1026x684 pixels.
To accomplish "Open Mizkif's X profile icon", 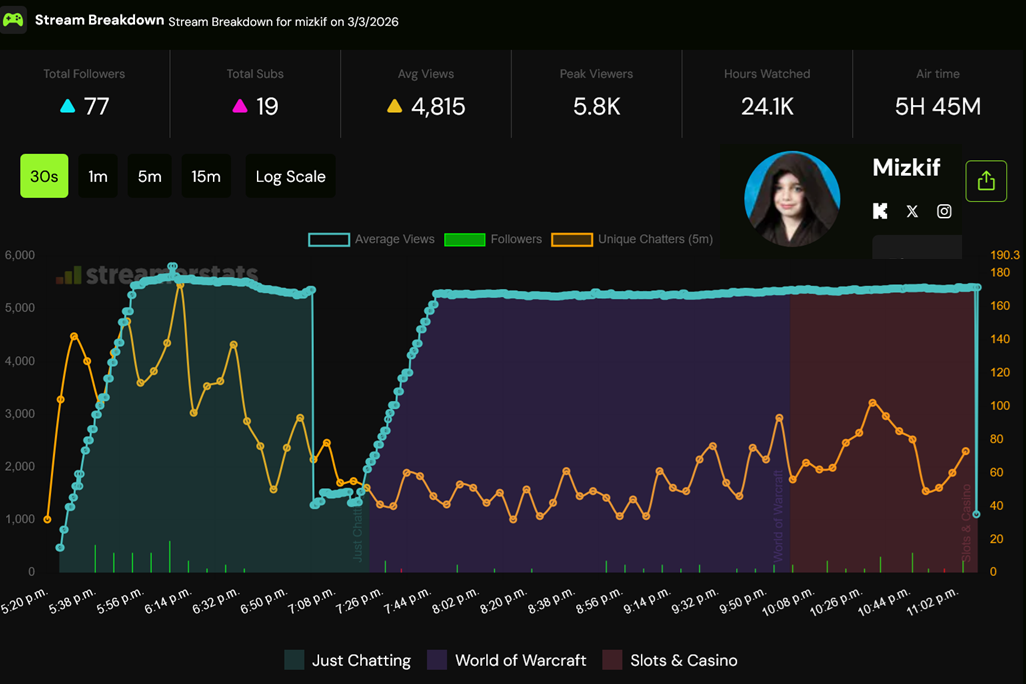I will [912, 211].
